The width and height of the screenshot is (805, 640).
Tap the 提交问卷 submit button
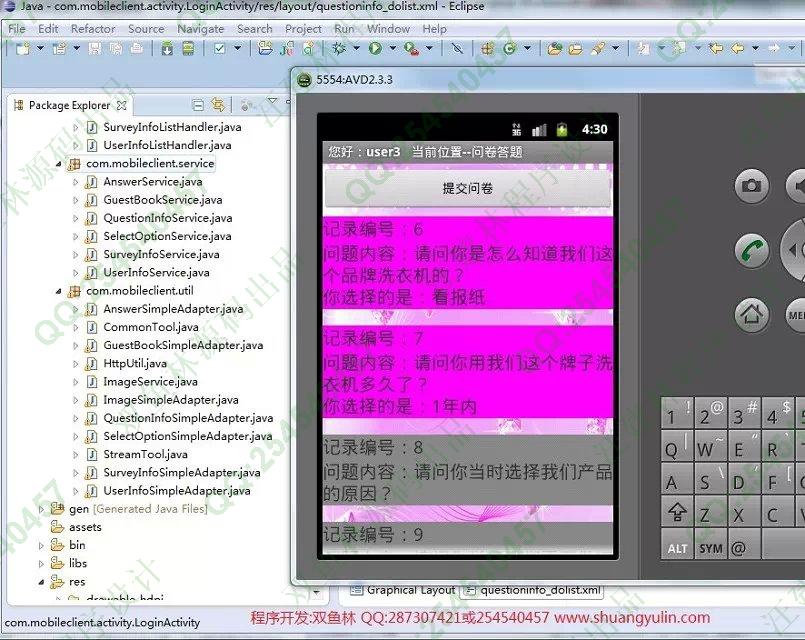tap(467, 188)
